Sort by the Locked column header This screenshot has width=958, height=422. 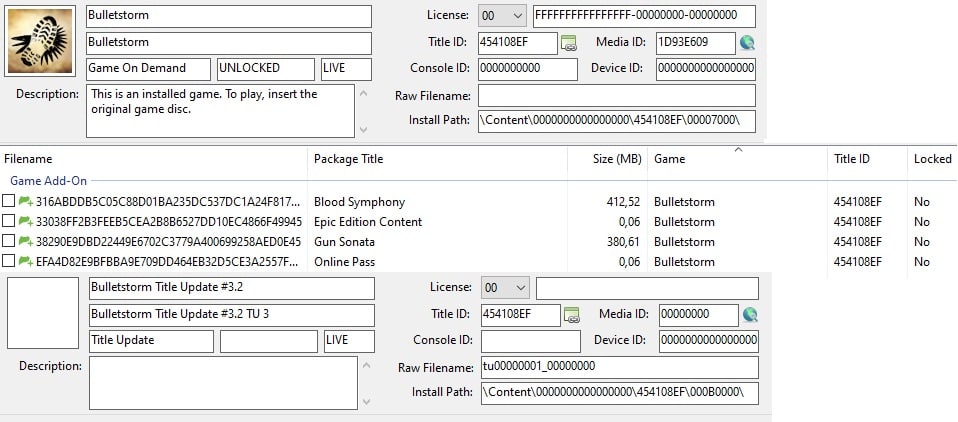(x=932, y=159)
